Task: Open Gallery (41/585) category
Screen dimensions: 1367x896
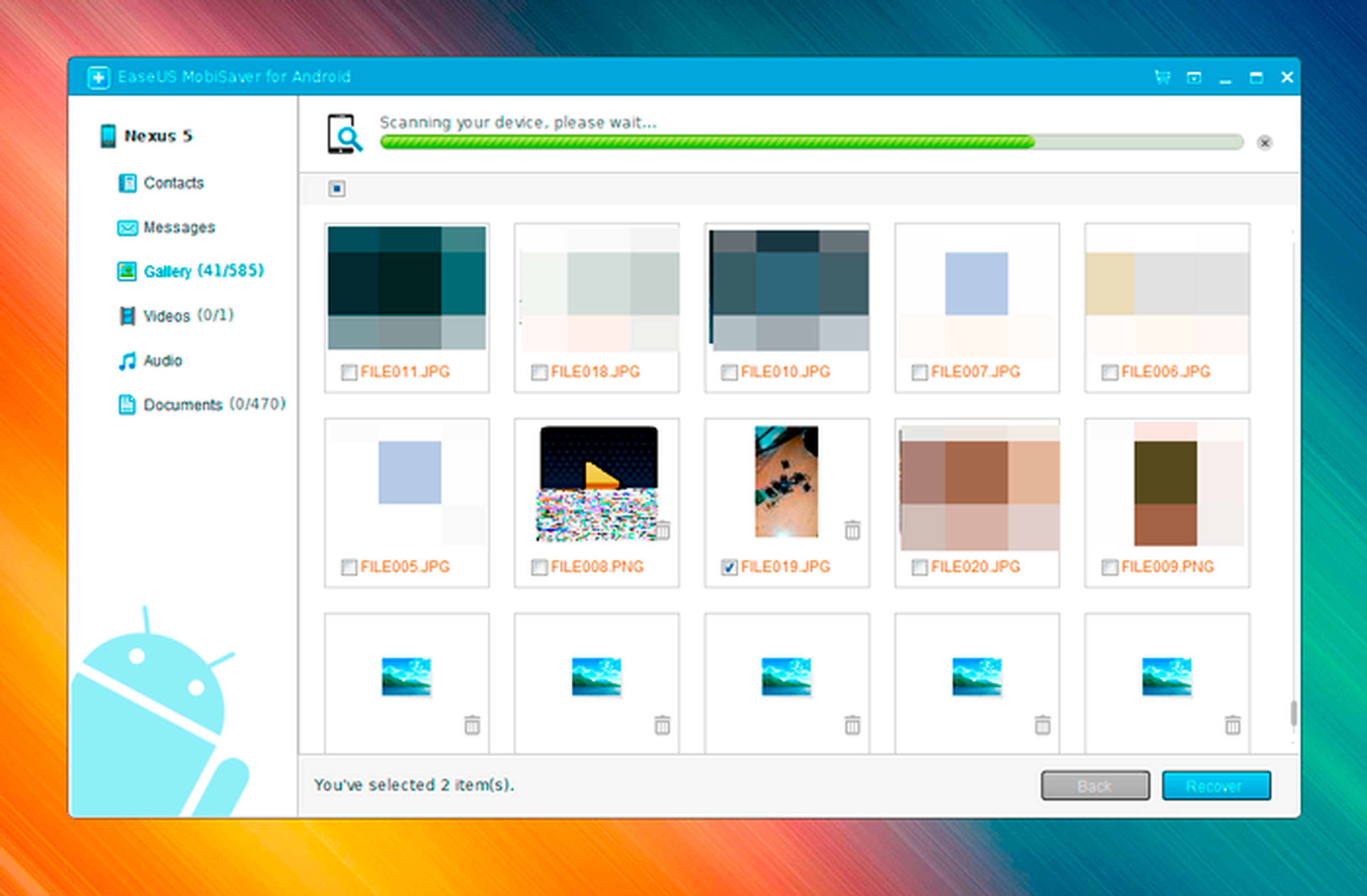Action: [x=191, y=271]
